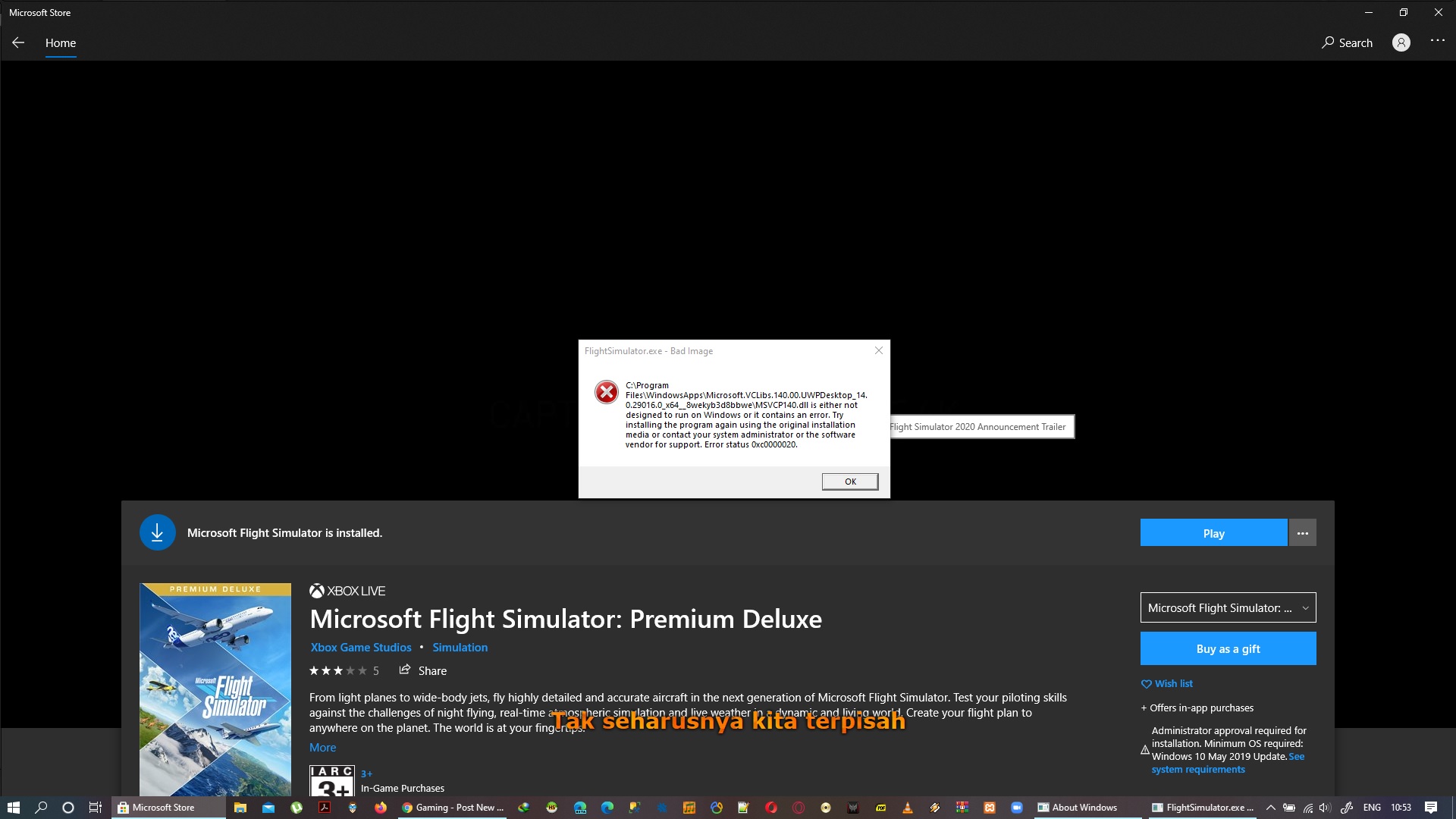Open Cortana from the taskbar
The width and height of the screenshot is (1456, 819).
coord(68,808)
